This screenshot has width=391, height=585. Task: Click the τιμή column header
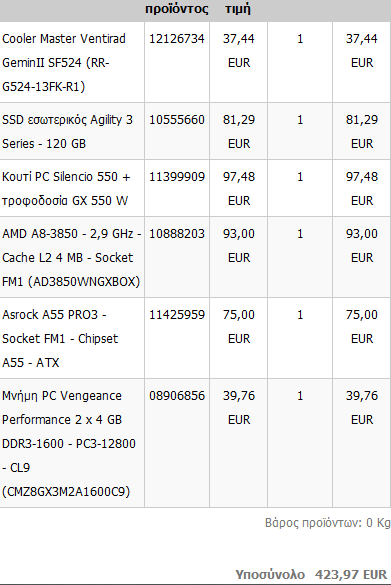coord(238,8)
